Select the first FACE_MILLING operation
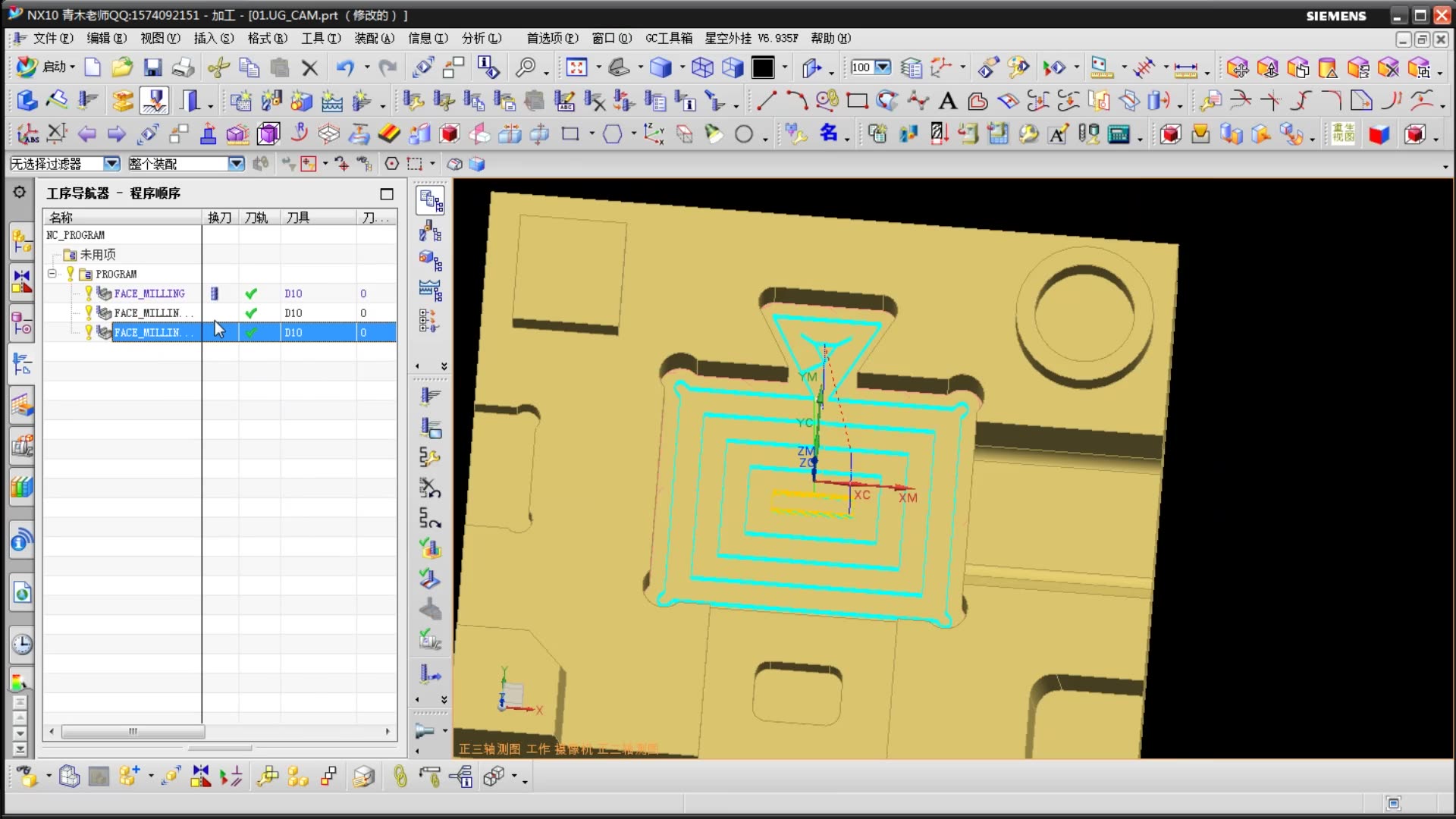The width and height of the screenshot is (1456, 819). (x=149, y=293)
